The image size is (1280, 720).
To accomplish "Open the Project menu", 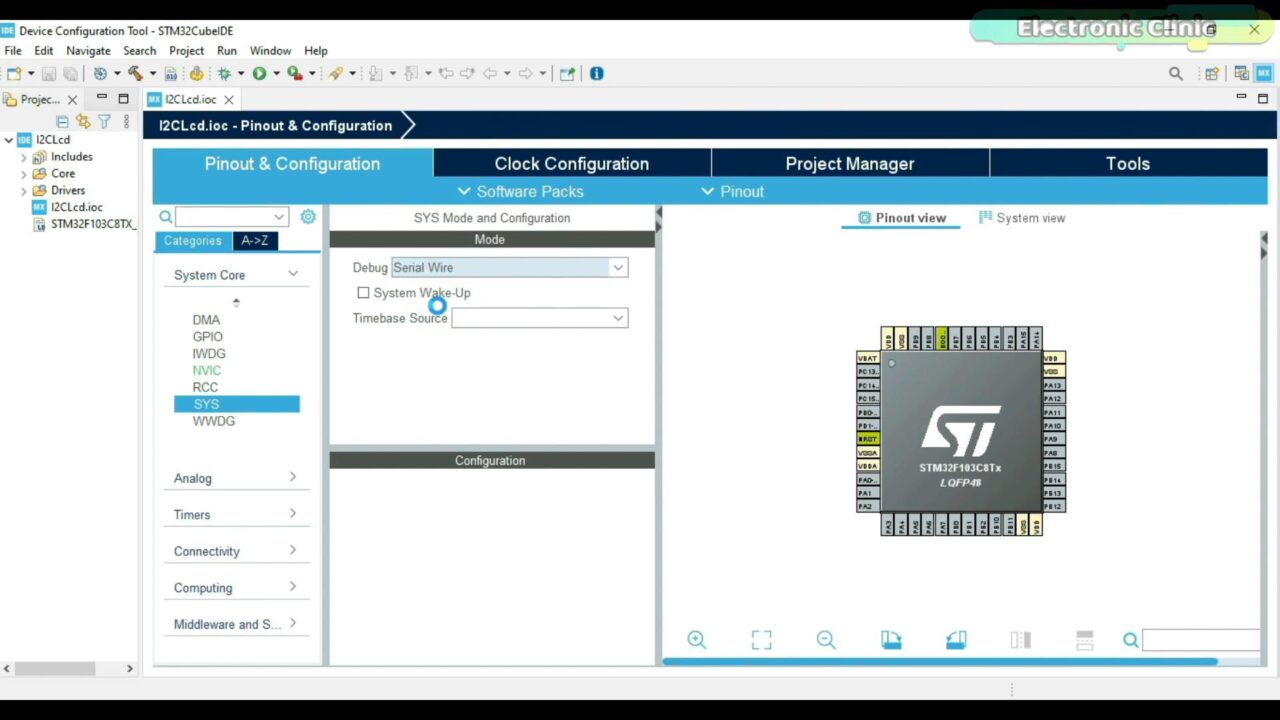I will tap(186, 51).
